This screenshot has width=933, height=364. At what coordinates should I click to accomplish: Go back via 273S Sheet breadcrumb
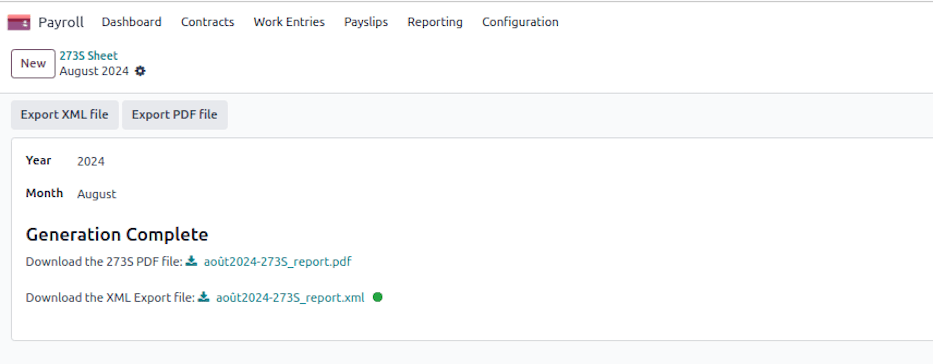click(89, 56)
